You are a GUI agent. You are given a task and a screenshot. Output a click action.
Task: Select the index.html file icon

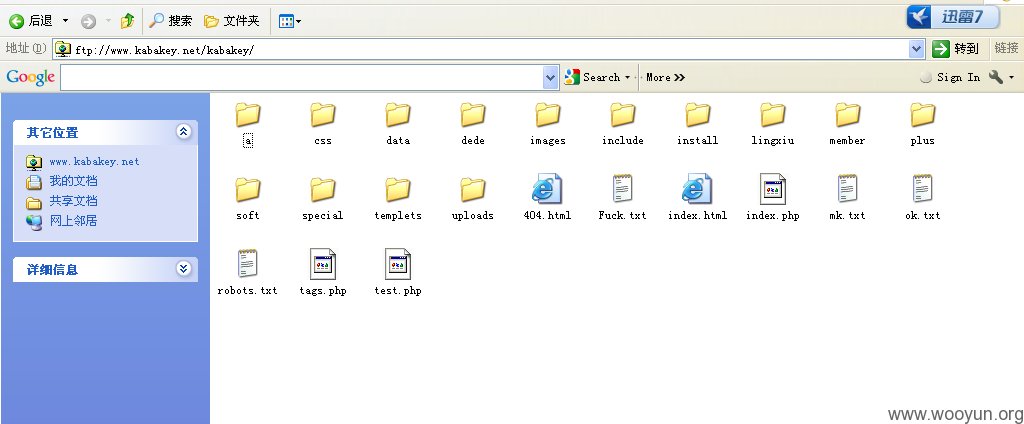tap(697, 189)
